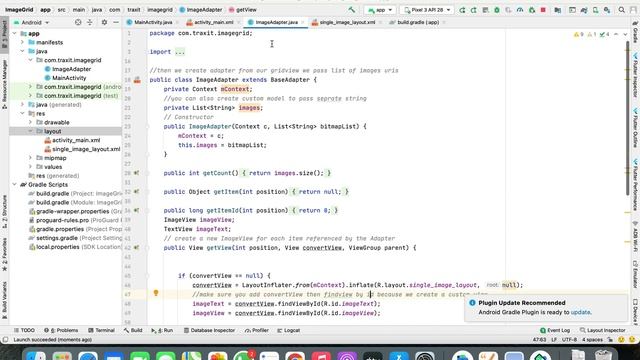Toggle the Gradle tool window on right
The image size is (640, 360).
pyautogui.click(x=635, y=34)
